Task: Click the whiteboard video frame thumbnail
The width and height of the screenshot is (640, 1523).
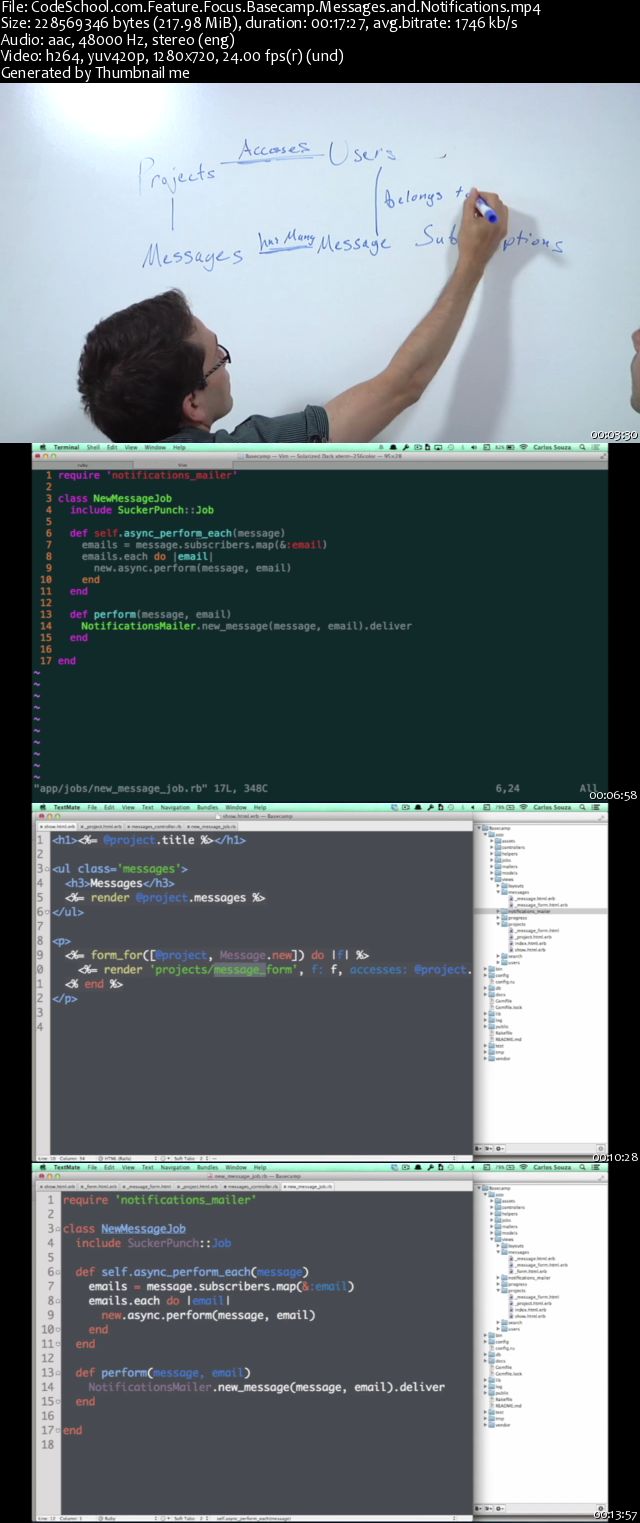Action: (x=320, y=262)
